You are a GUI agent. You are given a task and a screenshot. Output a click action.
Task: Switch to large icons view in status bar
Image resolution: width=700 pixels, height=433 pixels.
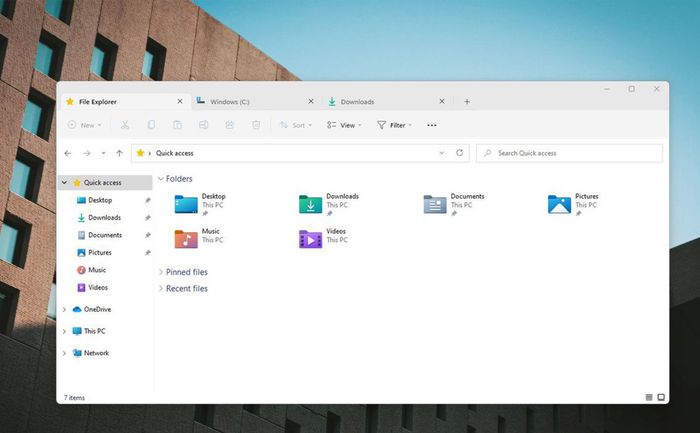coord(661,397)
